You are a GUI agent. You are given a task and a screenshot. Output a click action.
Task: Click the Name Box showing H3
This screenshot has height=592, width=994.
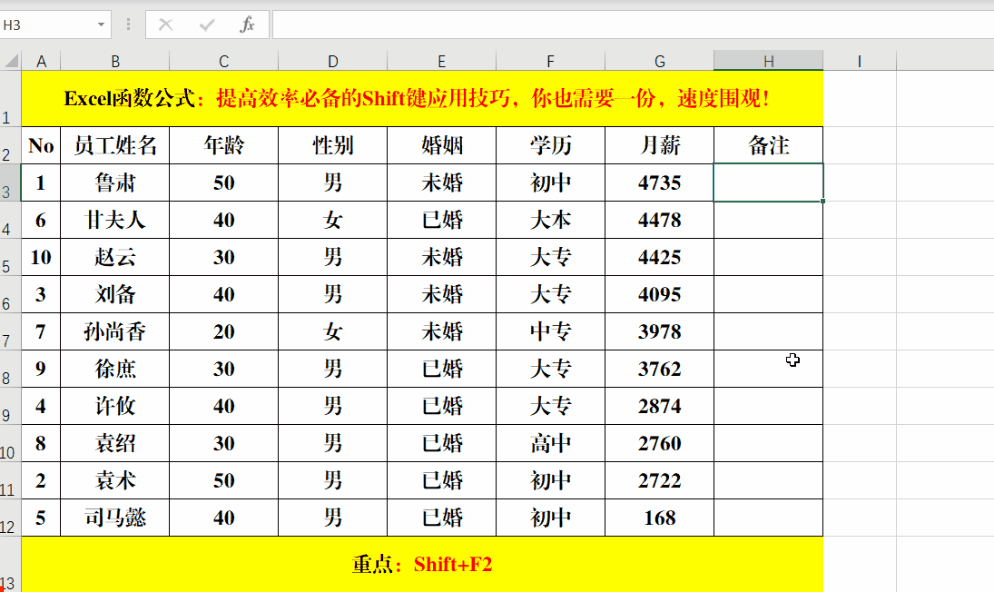coord(48,25)
